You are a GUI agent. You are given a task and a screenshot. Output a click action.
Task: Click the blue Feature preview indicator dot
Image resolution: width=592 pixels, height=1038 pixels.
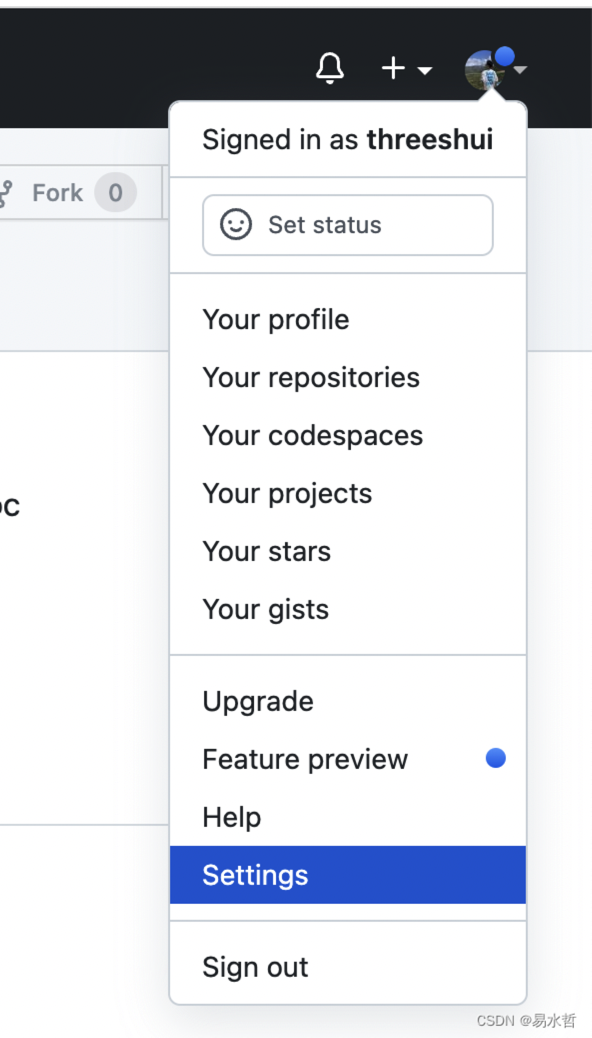(495, 758)
